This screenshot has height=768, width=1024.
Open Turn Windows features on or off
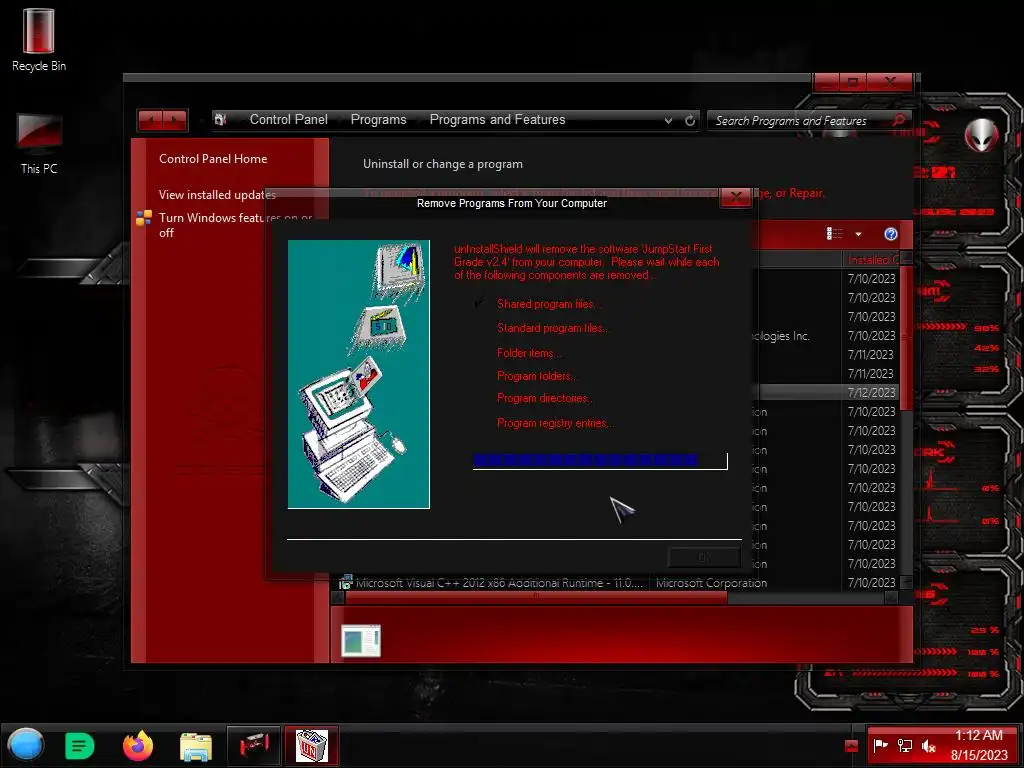[235, 225]
